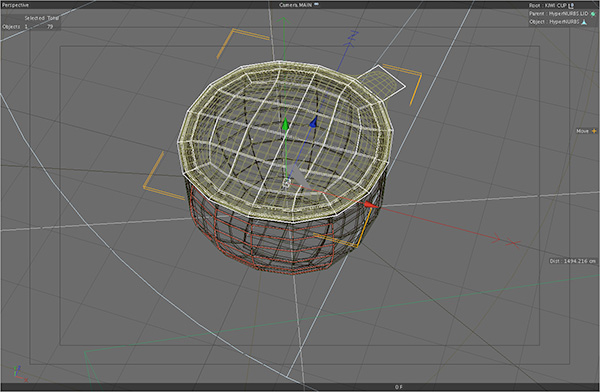This screenshot has width=600, height=392.
Task: Click the 'Move' tool HUD label
Action: click(x=582, y=131)
